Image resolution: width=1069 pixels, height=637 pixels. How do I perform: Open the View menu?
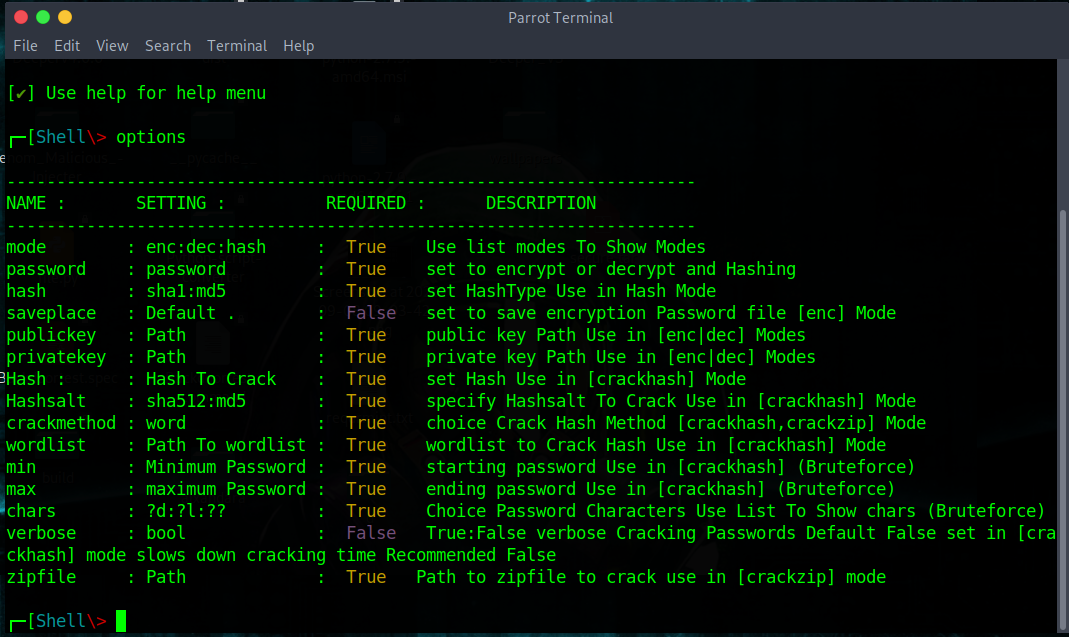click(x=112, y=46)
